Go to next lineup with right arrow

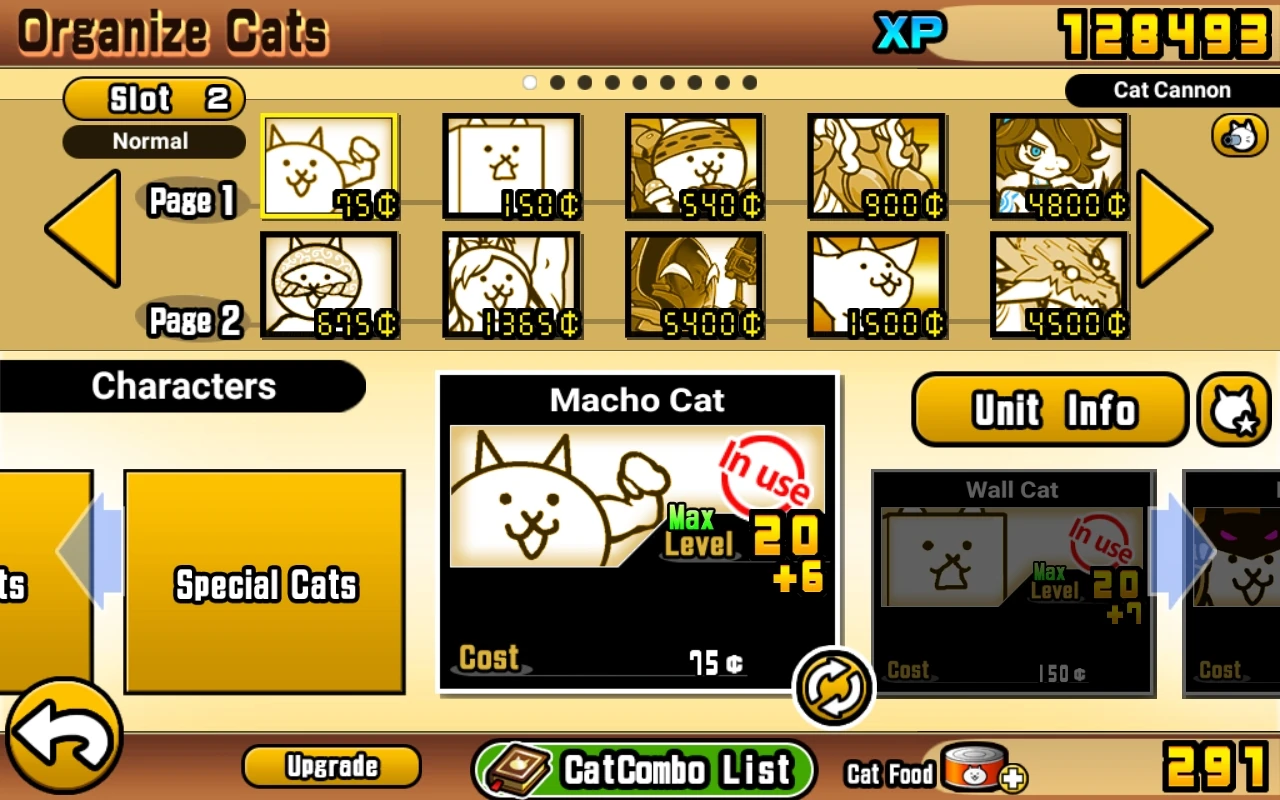(x=1175, y=229)
